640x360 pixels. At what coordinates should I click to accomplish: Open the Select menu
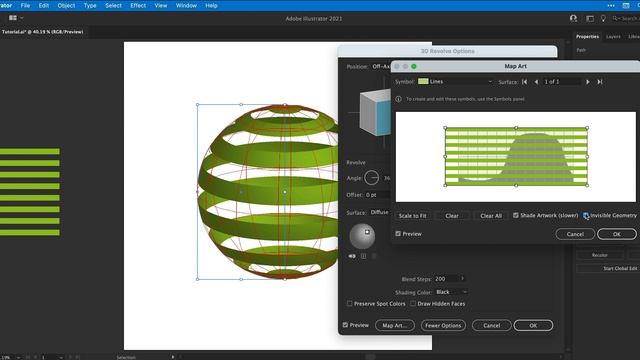click(x=113, y=6)
